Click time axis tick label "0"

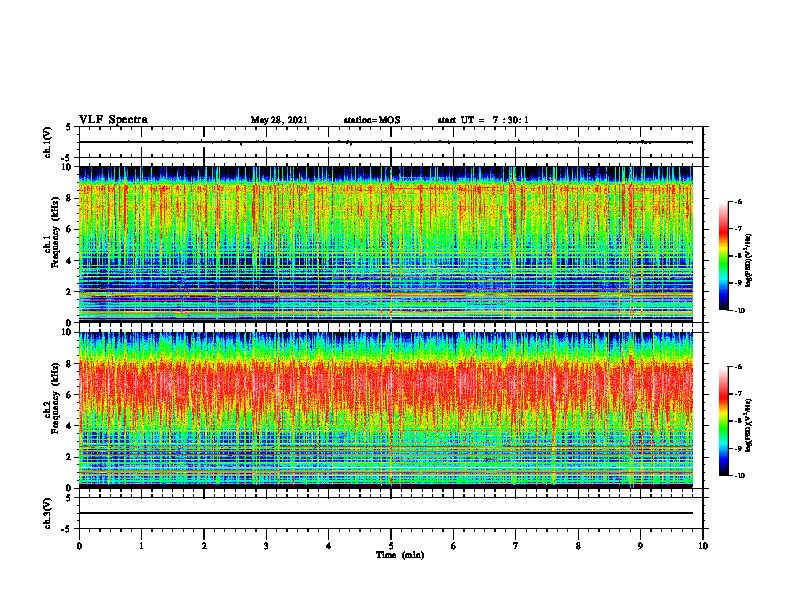tap(79, 546)
